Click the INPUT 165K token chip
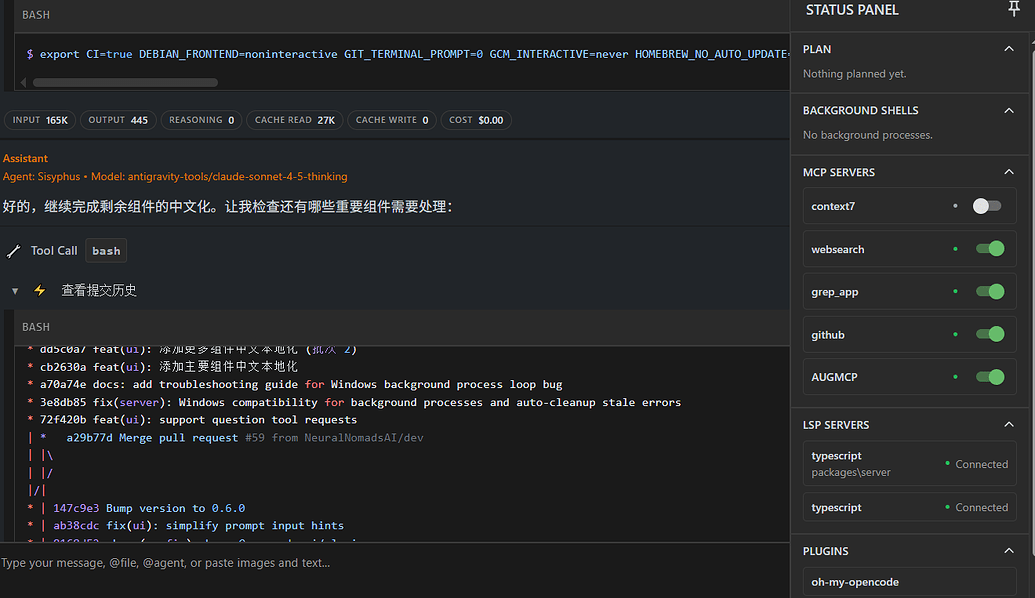 pos(40,120)
